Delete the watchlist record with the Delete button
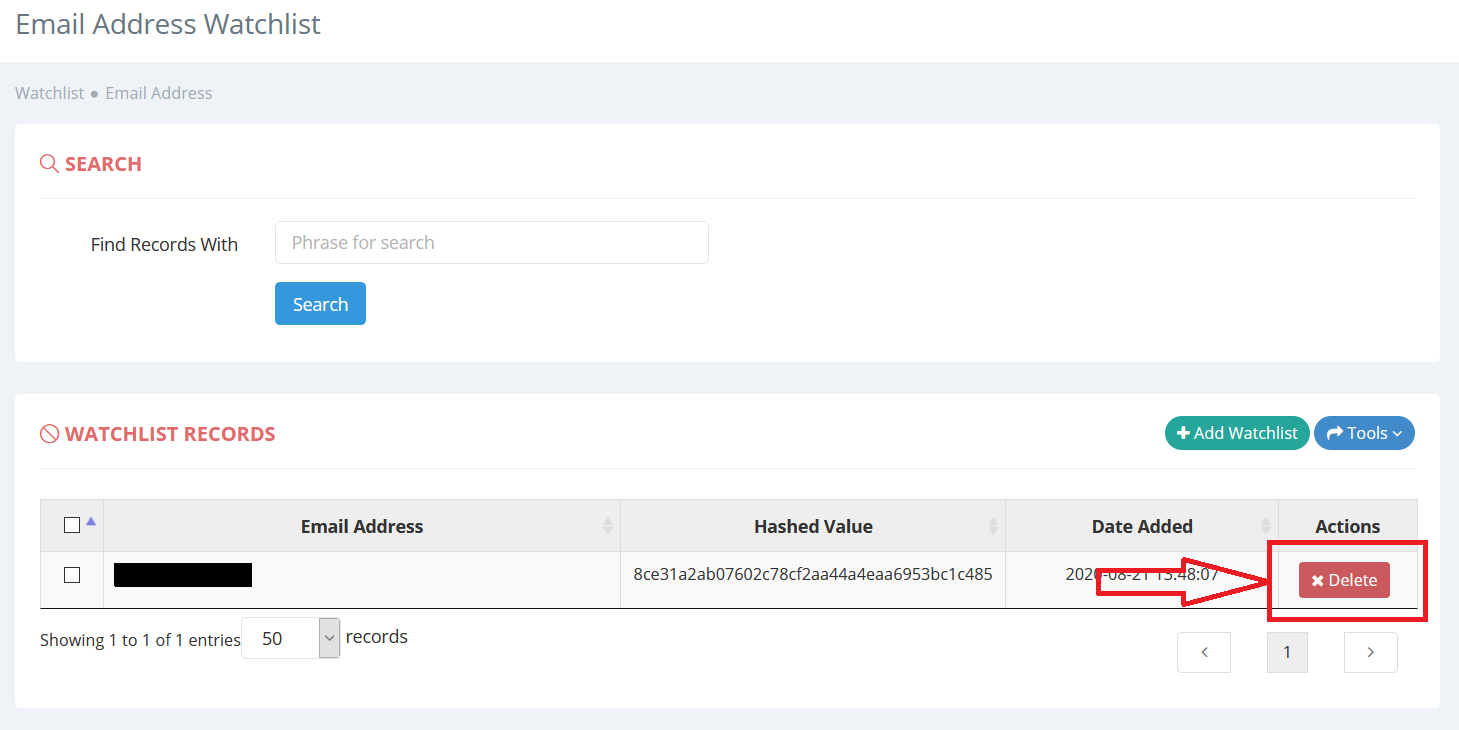This screenshot has height=730, width=1459. [1344, 579]
